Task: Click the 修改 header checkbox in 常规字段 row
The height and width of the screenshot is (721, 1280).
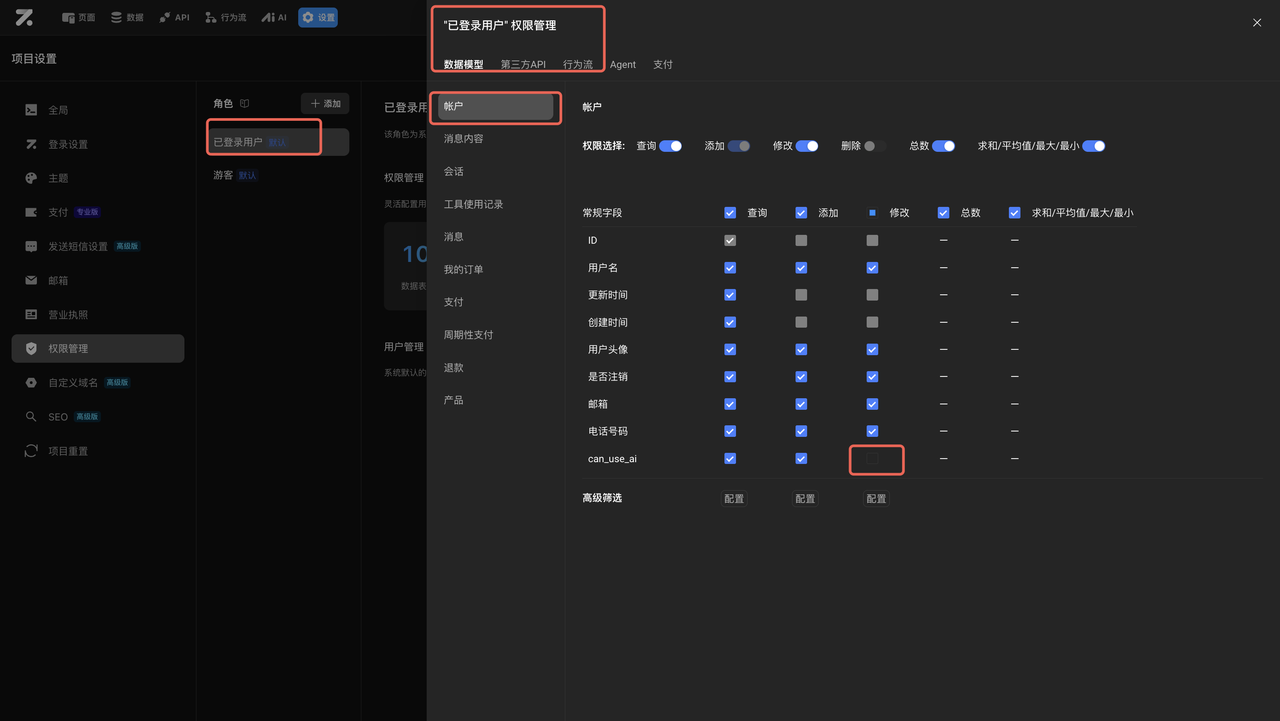Action: pyautogui.click(x=872, y=213)
